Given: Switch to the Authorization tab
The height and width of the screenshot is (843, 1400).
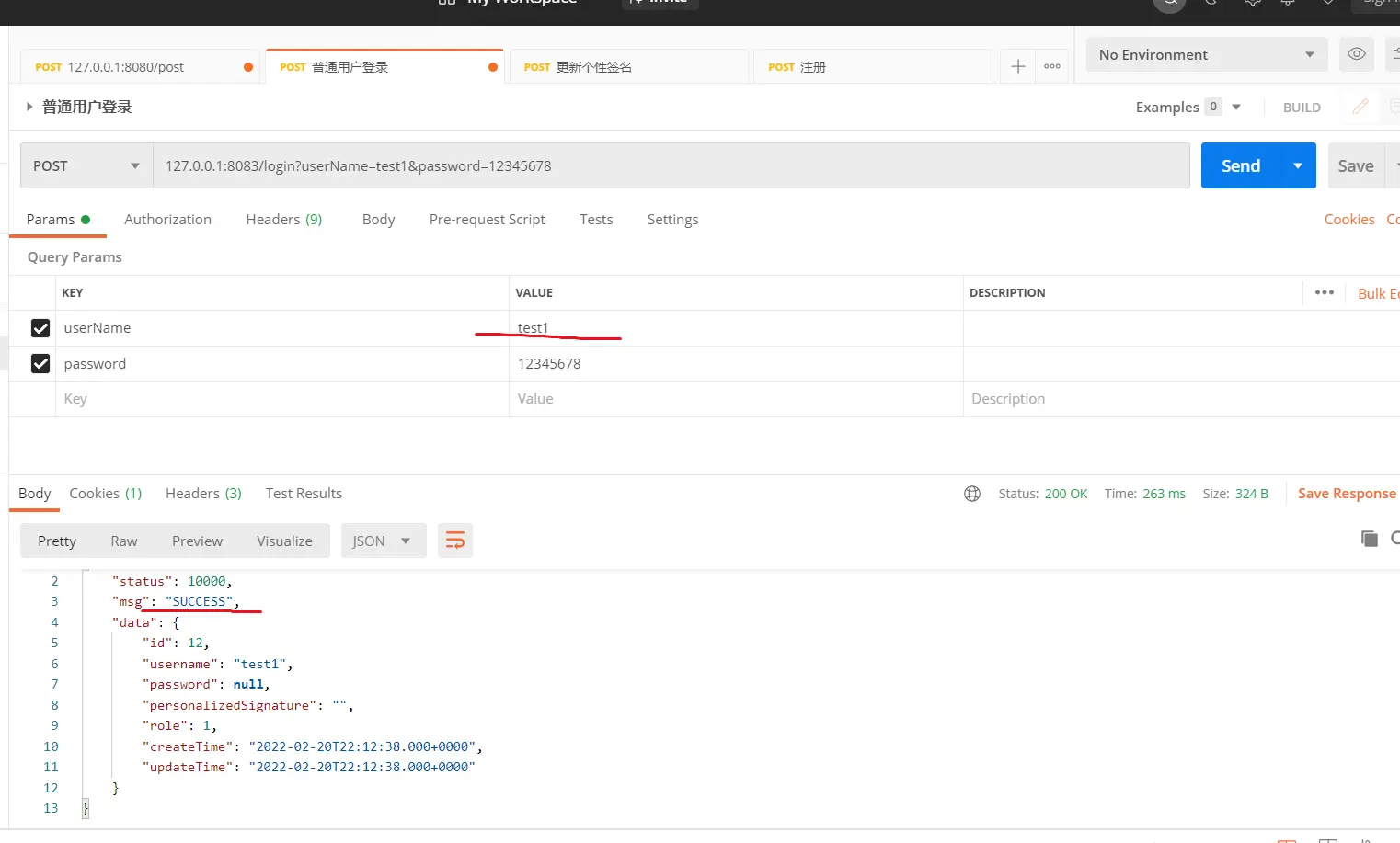Looking at the screenshot, I should (167, 220).
